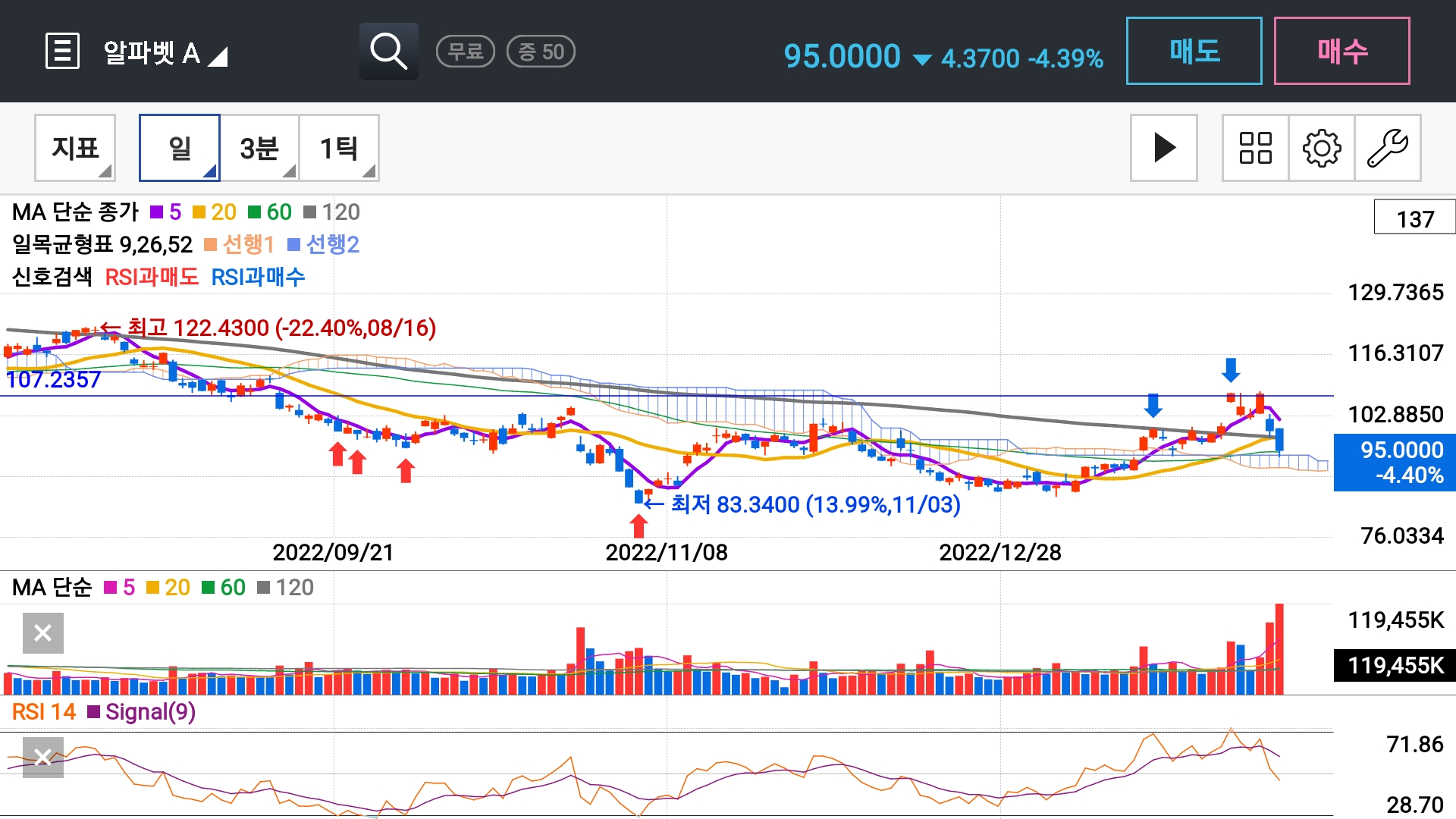
Task: Click the 76.0334 price axis label
Action: tap(1402, 535)
